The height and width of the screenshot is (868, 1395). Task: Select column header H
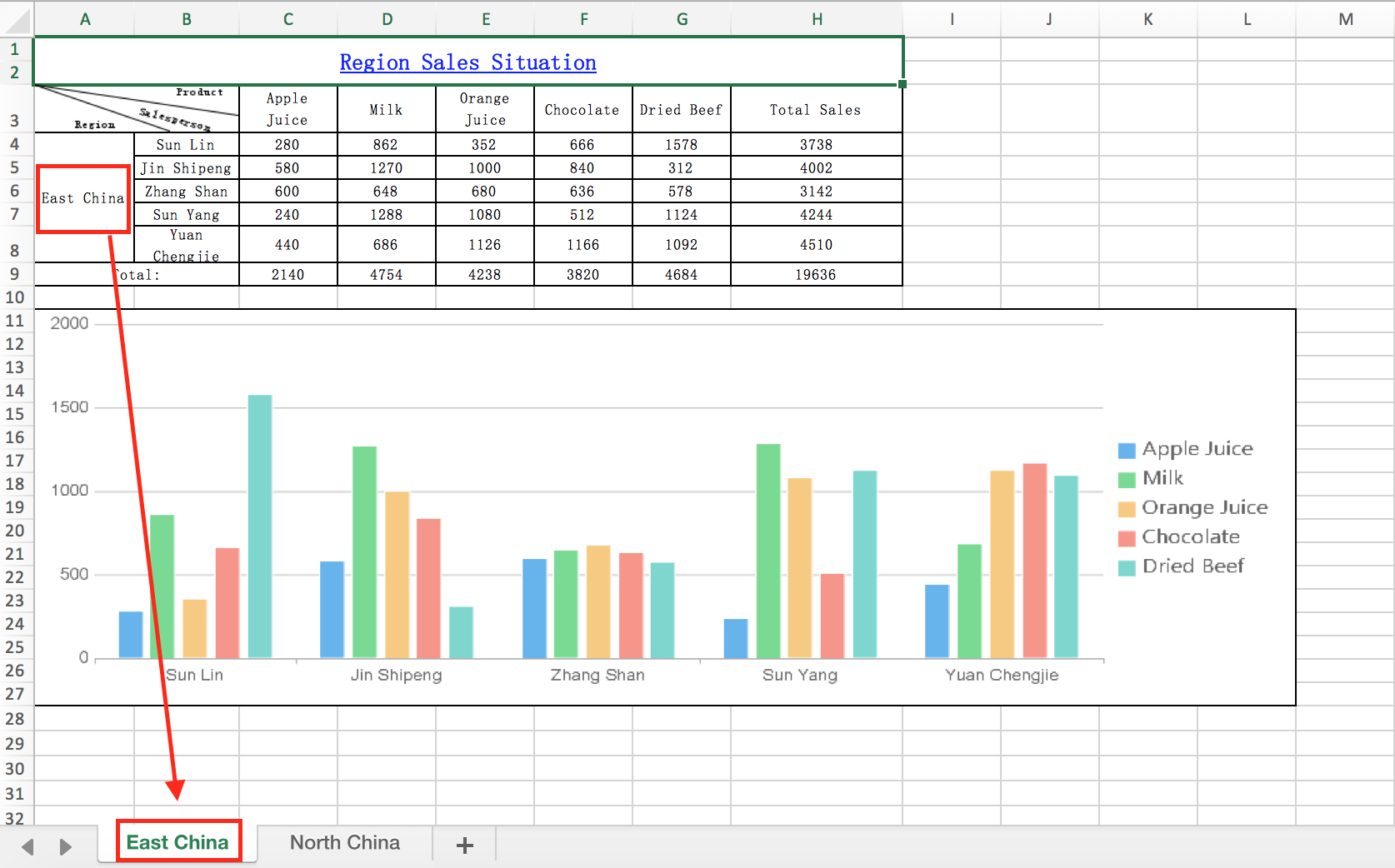[x=817, y=18]
